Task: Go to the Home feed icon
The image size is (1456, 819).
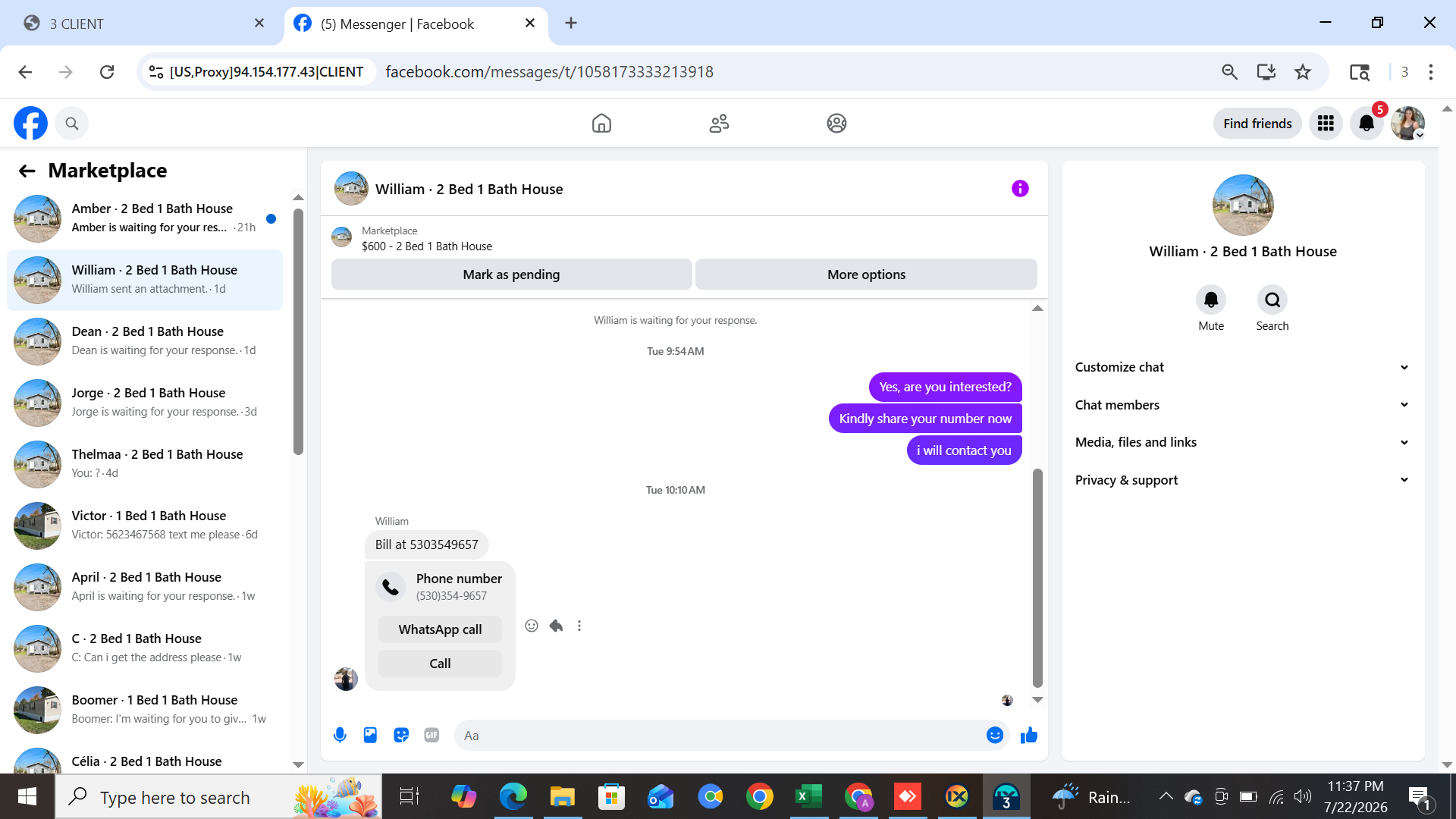Action: coord(601,123)
